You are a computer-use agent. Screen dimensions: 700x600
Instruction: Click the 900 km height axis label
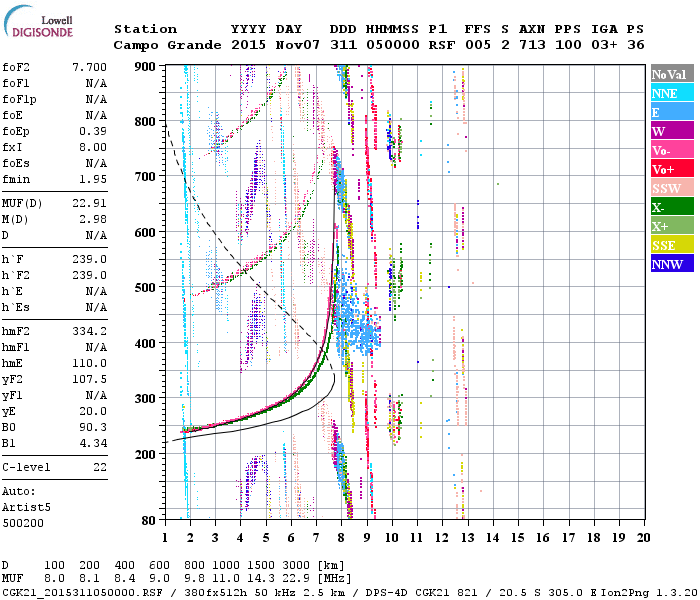click(x=145, y=67)
